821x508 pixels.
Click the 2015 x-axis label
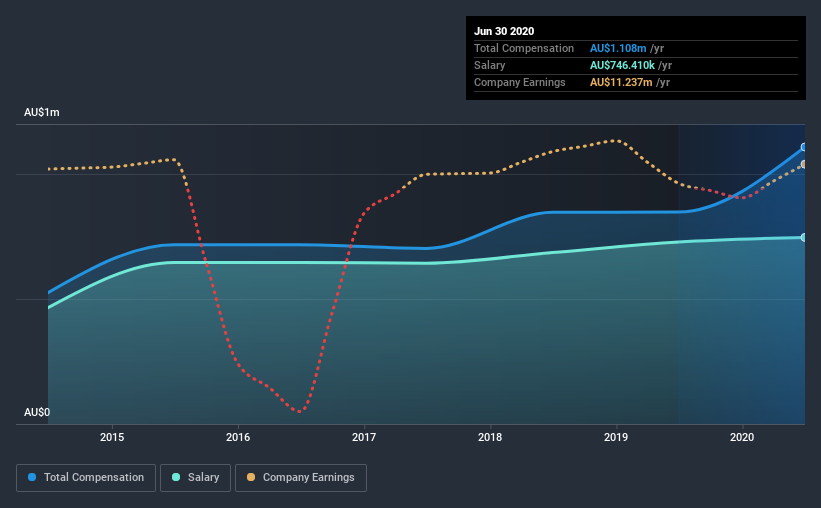(x=112, y=437)
